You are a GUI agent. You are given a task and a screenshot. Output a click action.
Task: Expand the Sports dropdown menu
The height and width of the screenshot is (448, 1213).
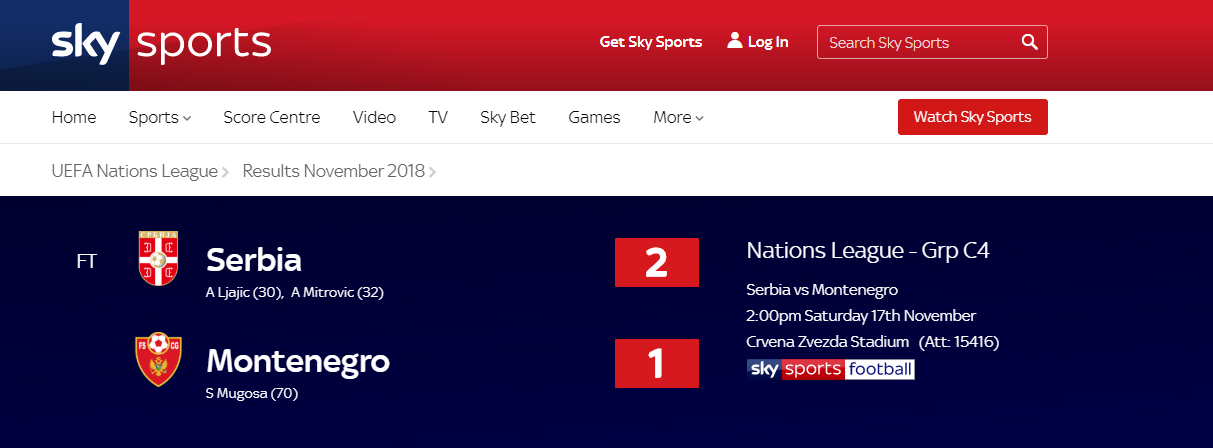coord(159,117)
